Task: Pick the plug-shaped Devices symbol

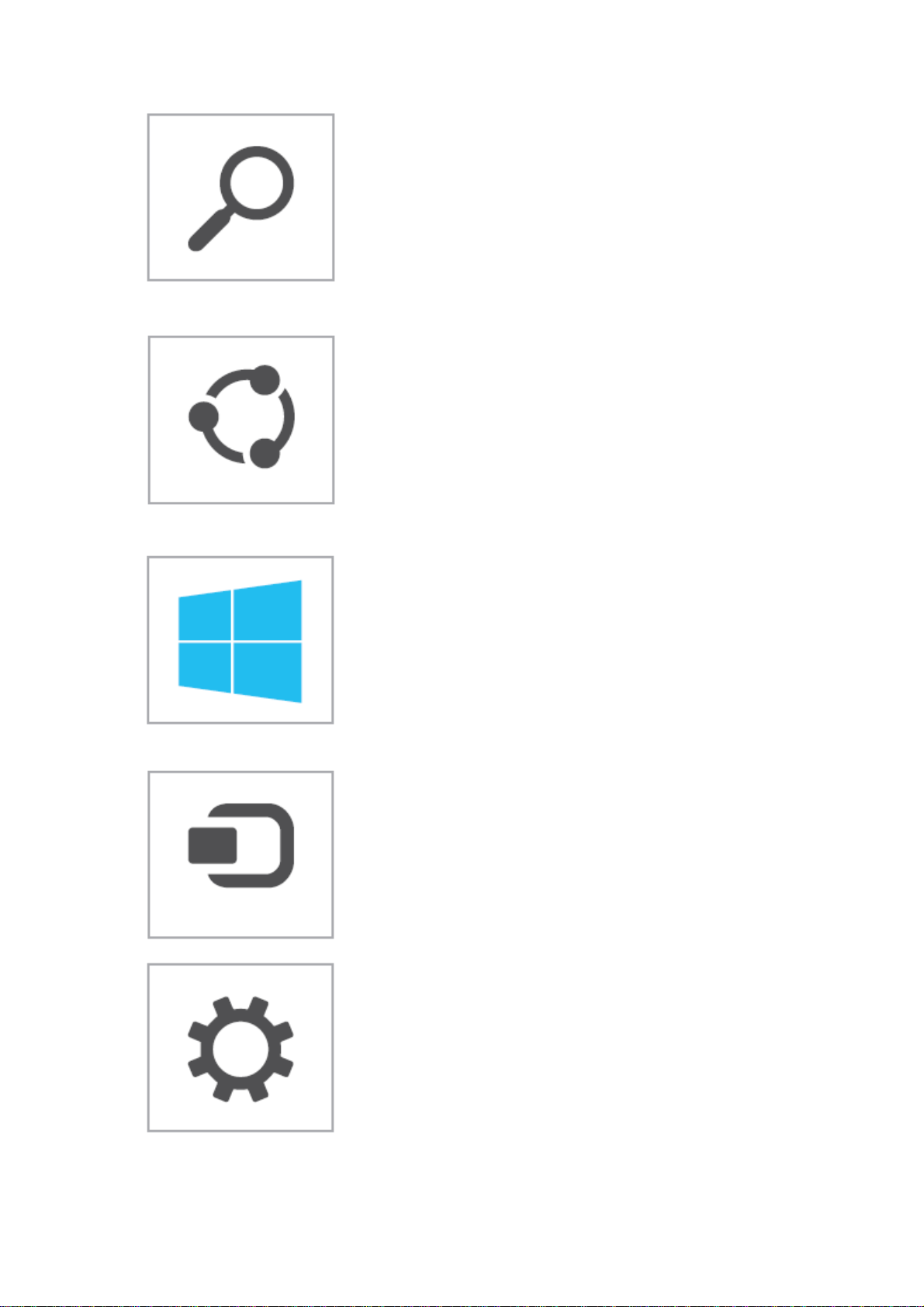Action: coord(241,854)
